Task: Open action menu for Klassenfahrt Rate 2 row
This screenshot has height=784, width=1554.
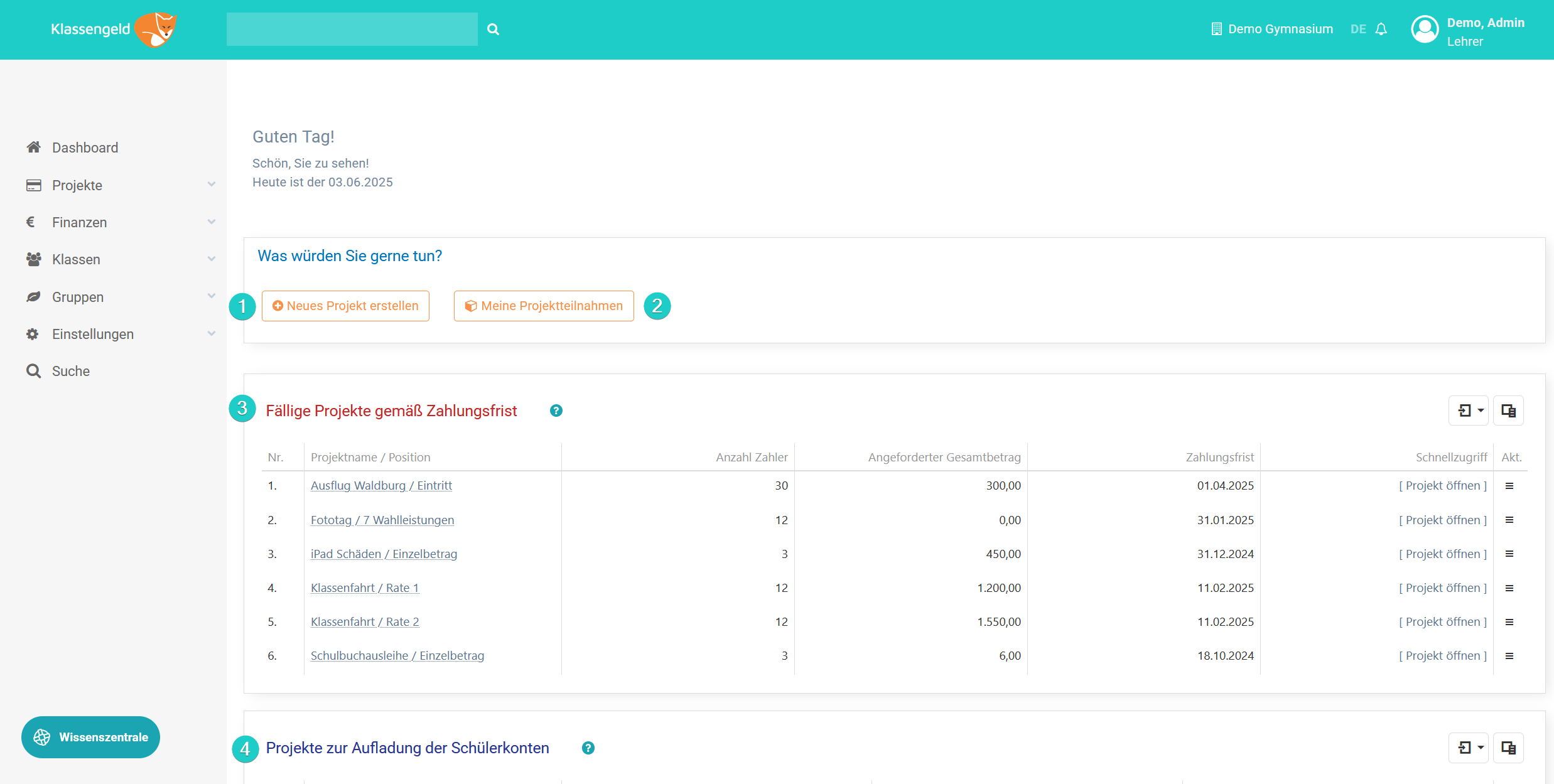Action: pos(1509,622)
